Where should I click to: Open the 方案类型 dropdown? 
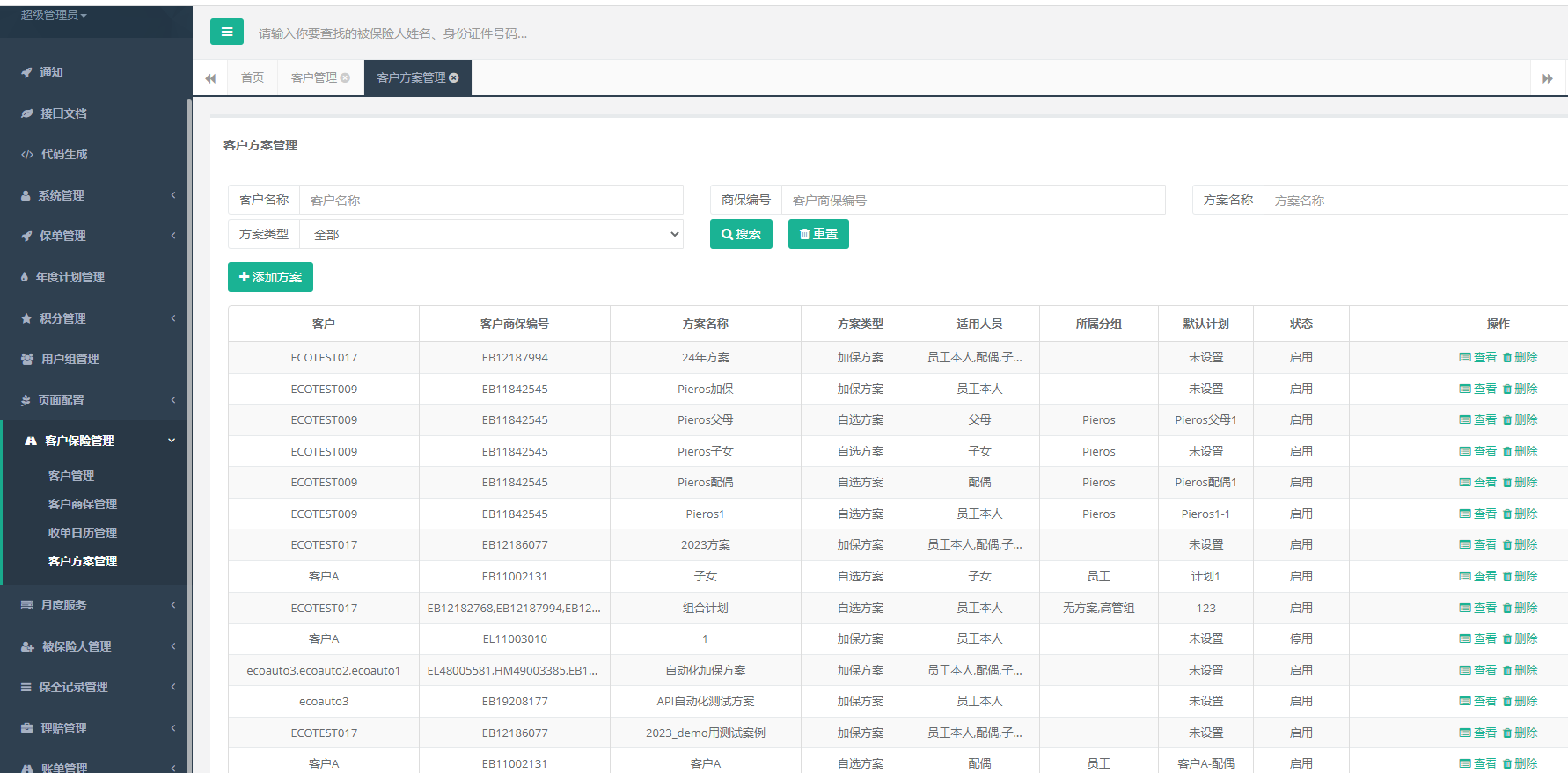point(491,234)
